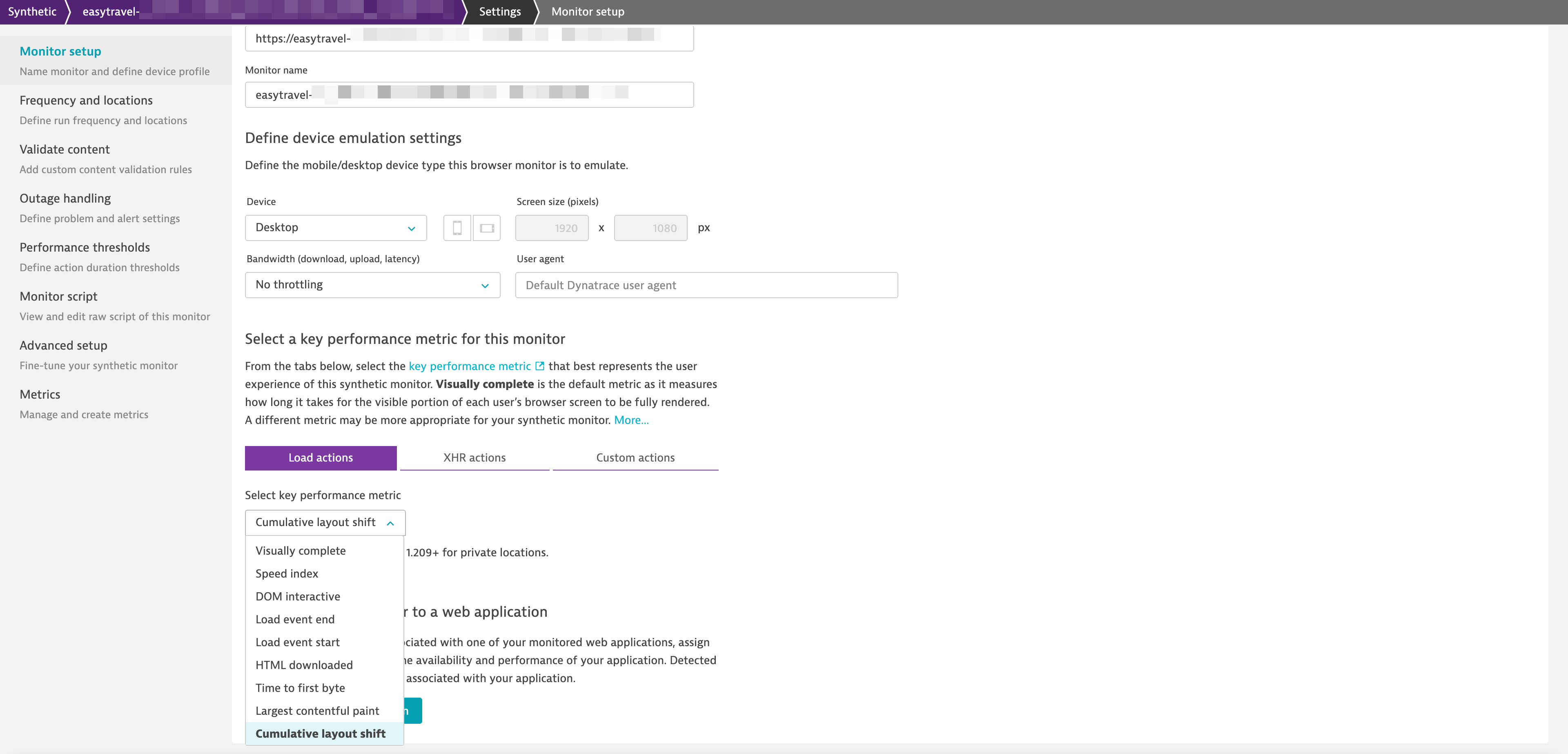This screenshot has height=754, width=1568.
Task: Click the Load actions tab button
Action: (x=320, y=457)
